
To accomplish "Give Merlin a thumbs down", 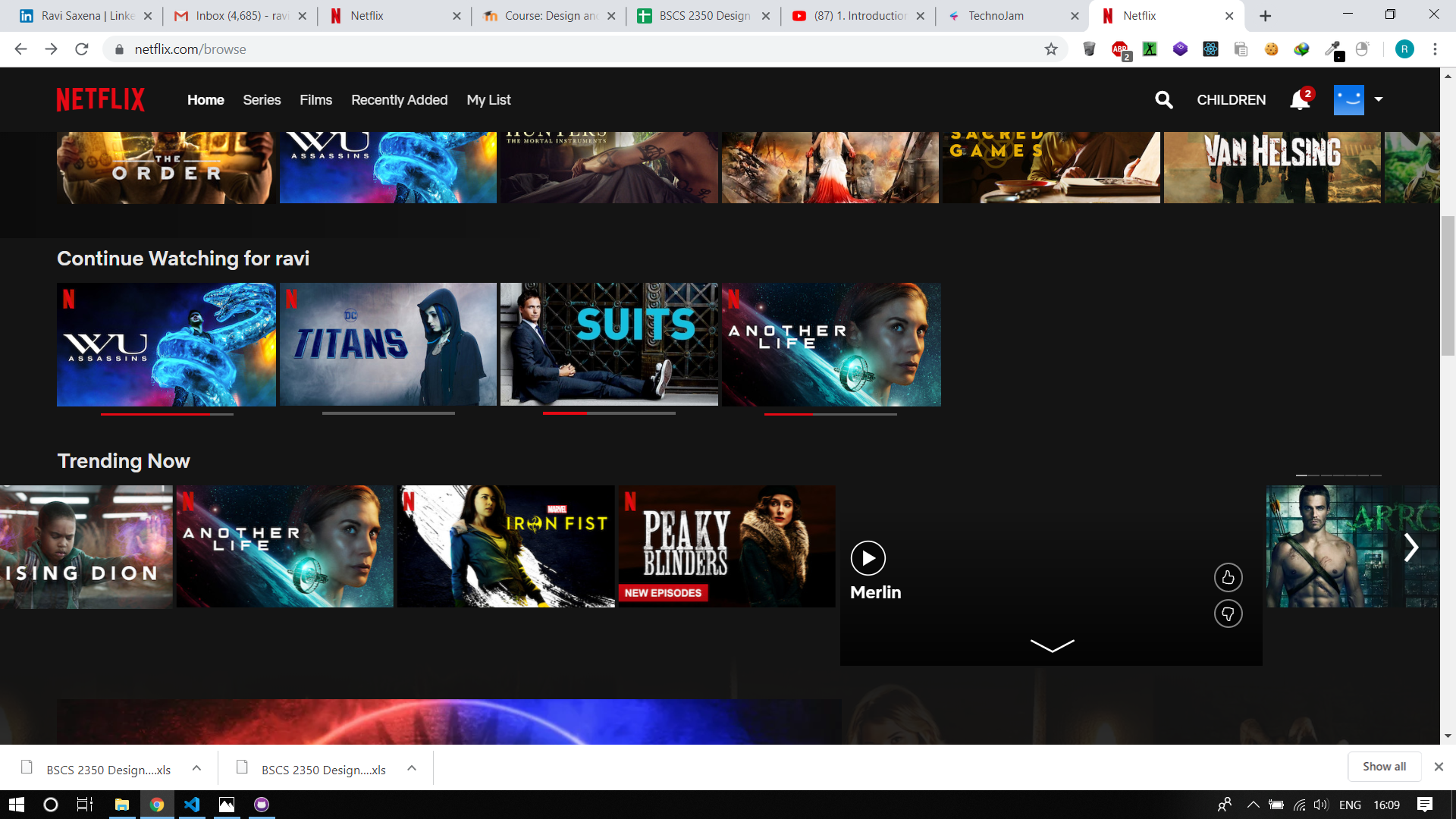I will point(1228,613).
